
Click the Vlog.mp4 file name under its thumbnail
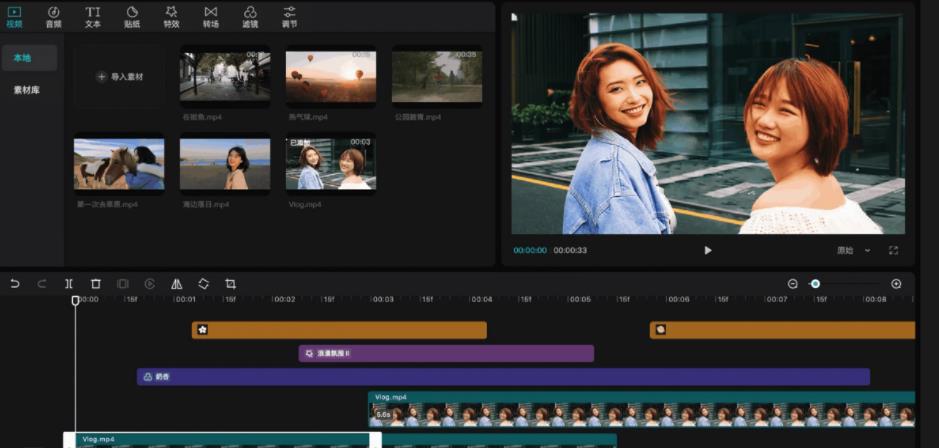pos(305,204)
